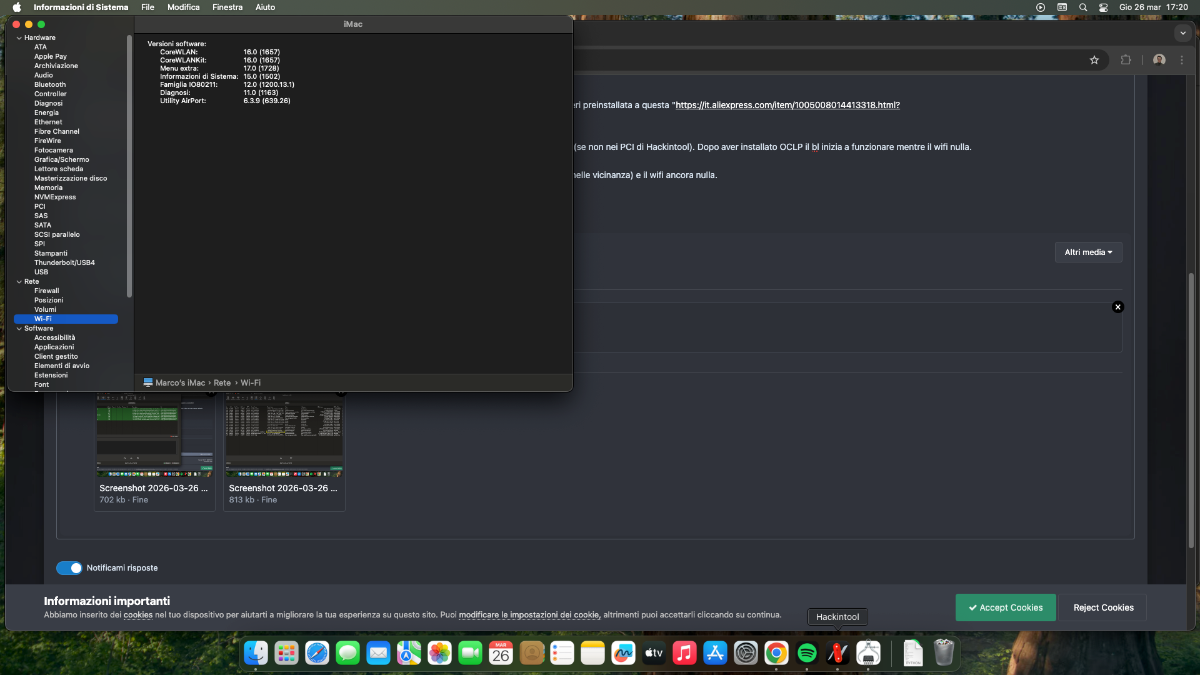Click the Reject Cookies button
The width and height of the screenshot is (1200, 675).
[x=1103, y=607]
